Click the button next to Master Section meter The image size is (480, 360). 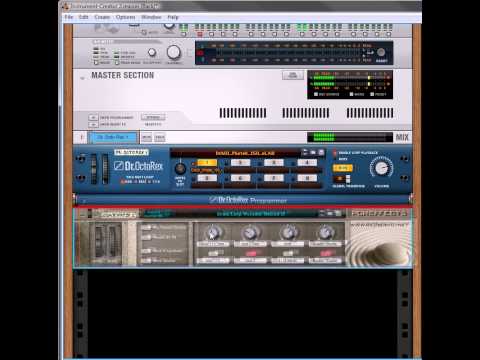[x=293, y=75]
